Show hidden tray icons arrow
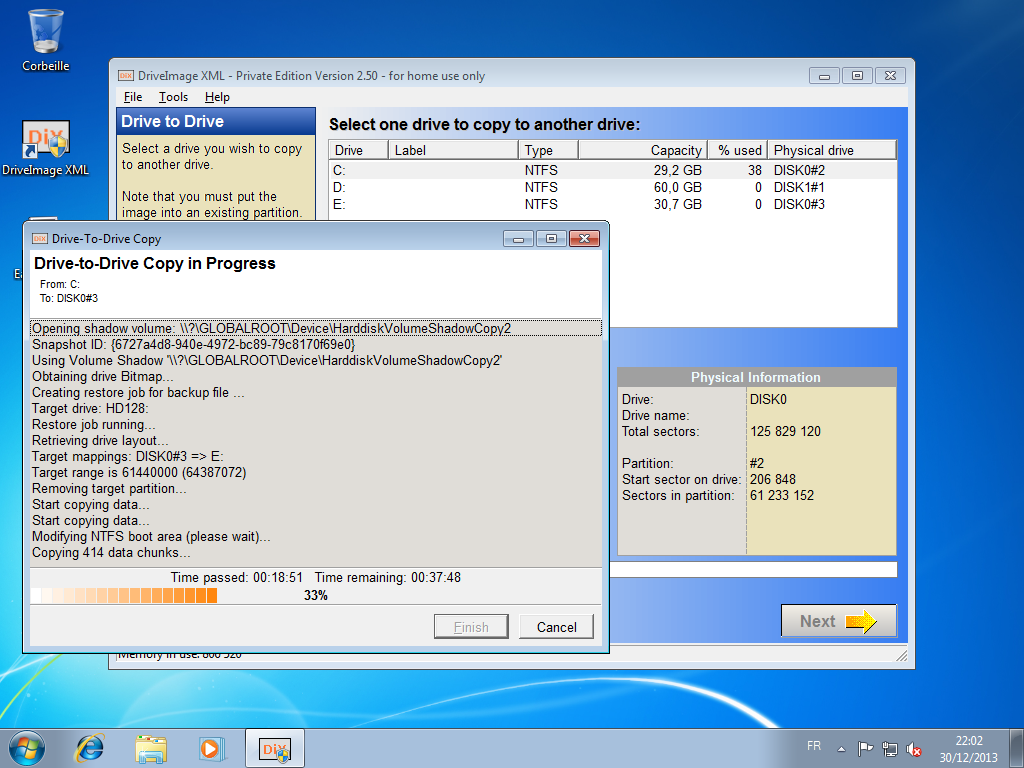Image resolution: width=1024 pixels, height=768 pixels. (841, 749)
